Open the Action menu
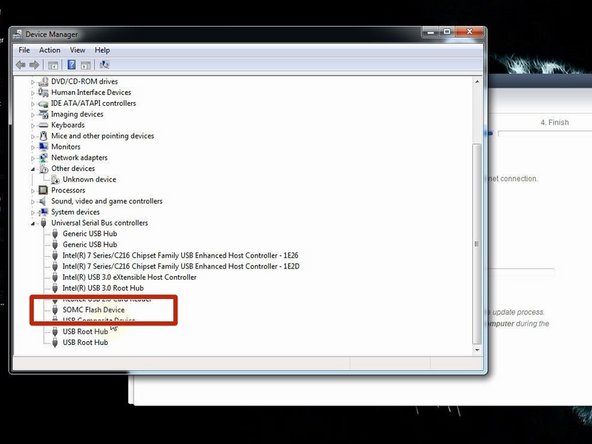The height and width of the screenshot is (444, 592). click(49, 50)
